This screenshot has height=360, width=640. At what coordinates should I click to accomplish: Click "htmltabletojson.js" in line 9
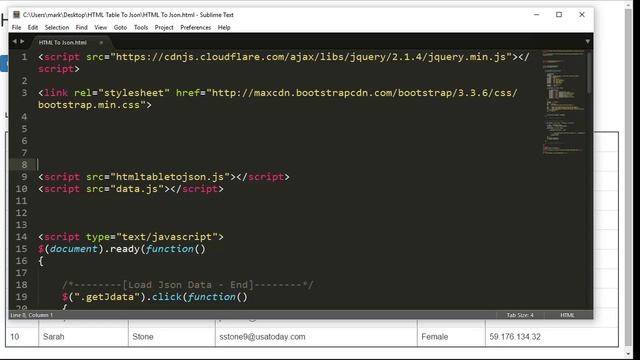click(170, 177)
